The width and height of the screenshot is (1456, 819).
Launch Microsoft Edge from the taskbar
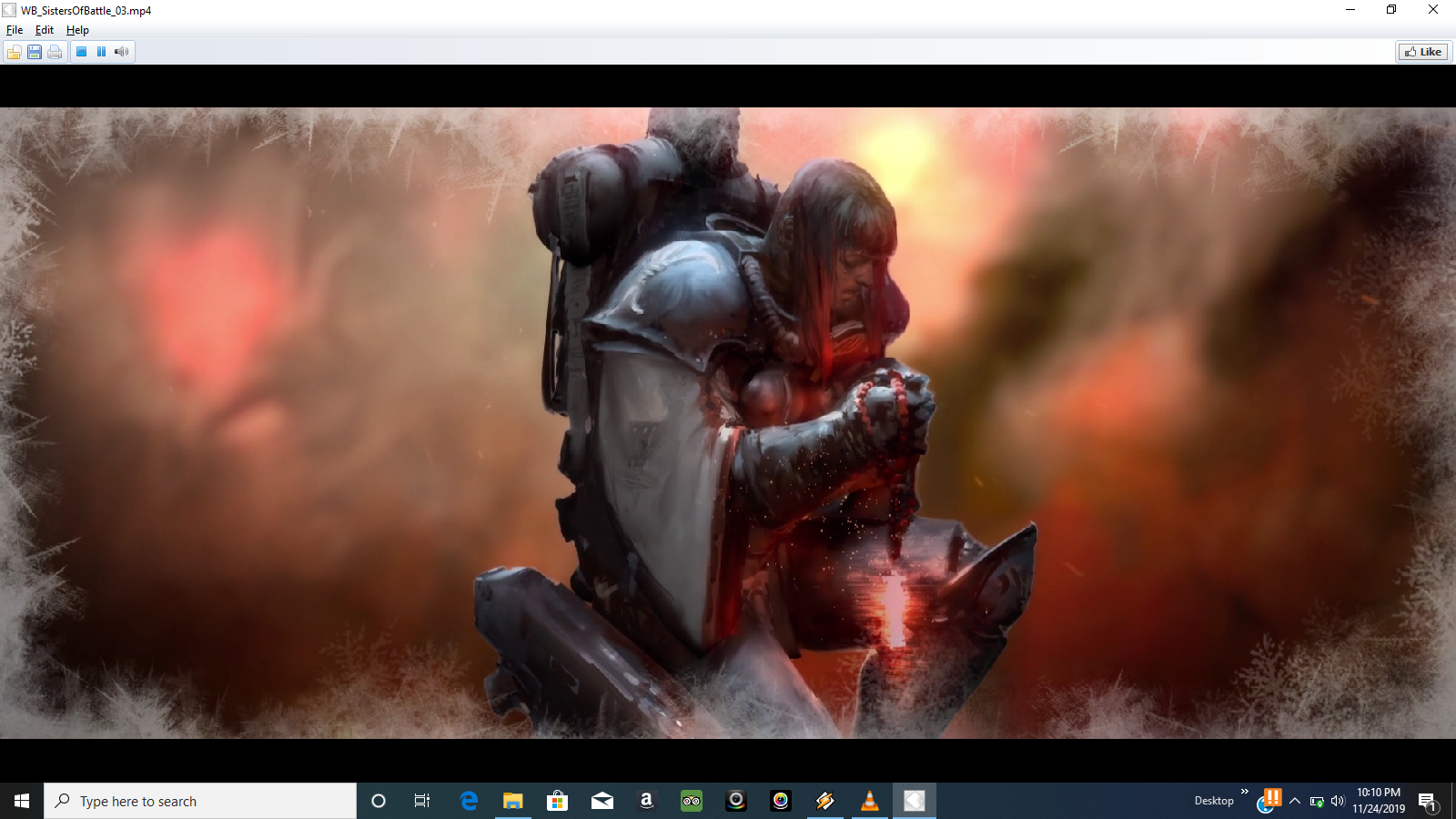469,801
